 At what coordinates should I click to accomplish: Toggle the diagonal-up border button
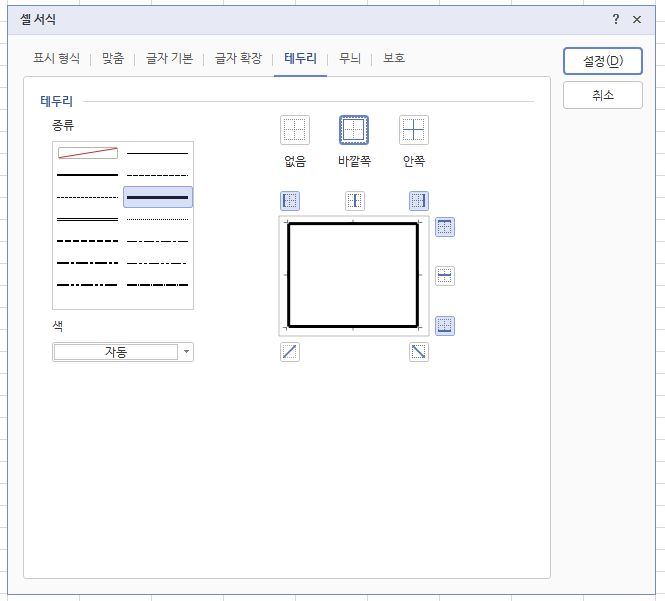point(290,352)
